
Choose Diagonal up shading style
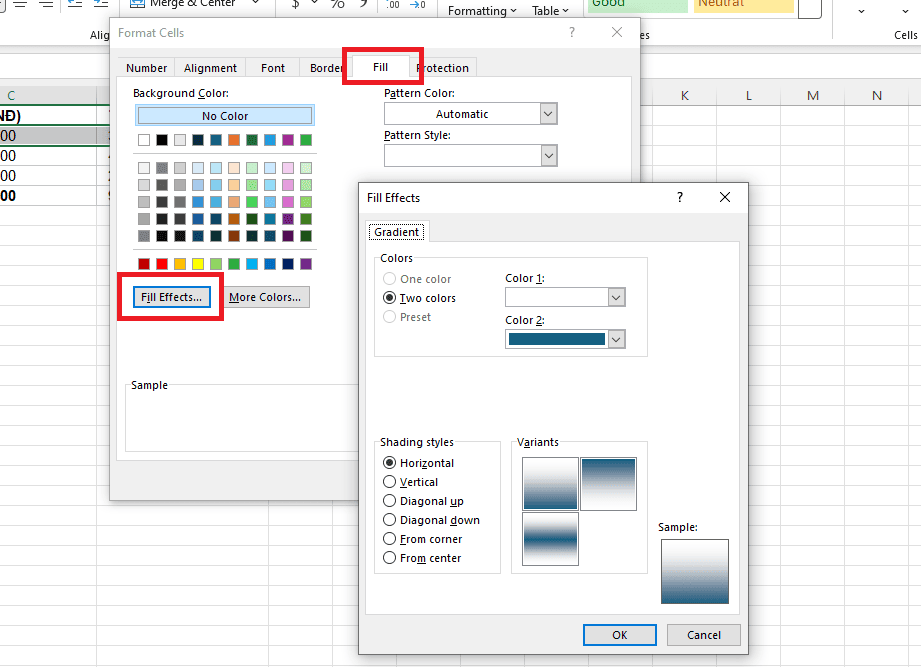(423, 501)
